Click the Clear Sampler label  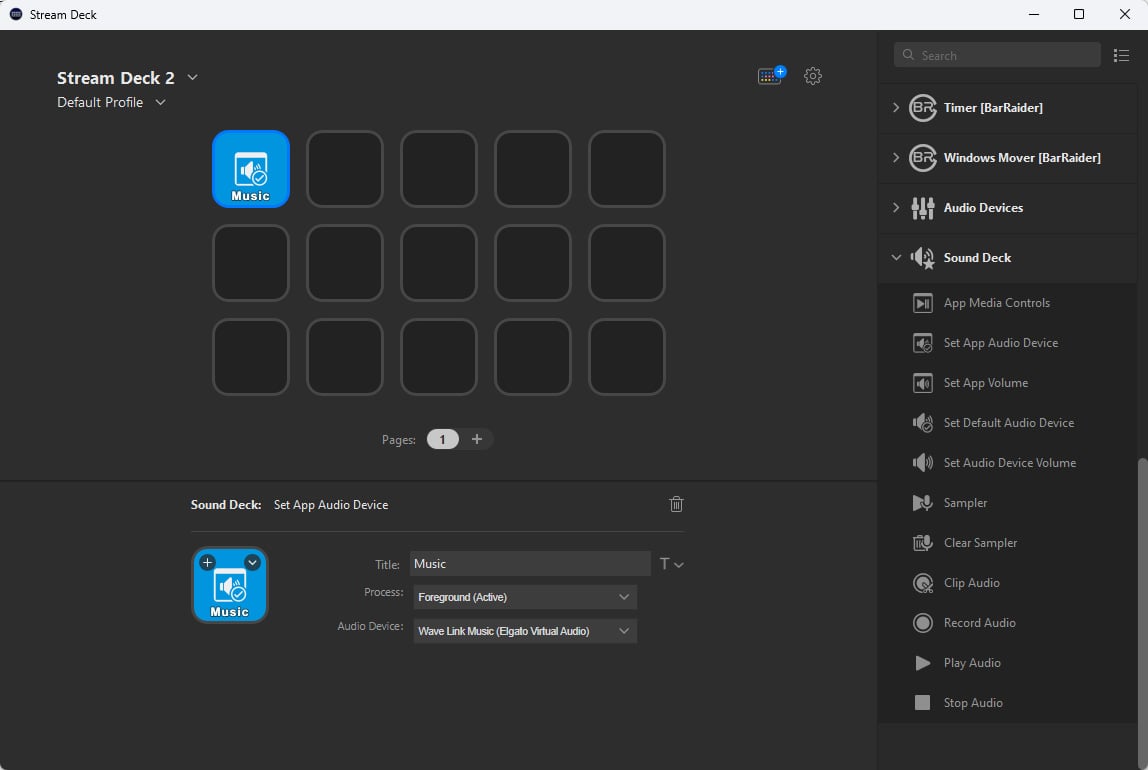pyautogui.click(x=980, y=542)
